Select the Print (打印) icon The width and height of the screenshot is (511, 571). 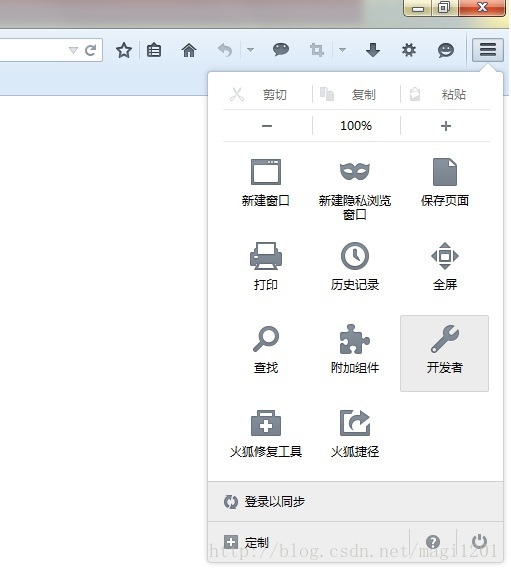pos(266,256)
